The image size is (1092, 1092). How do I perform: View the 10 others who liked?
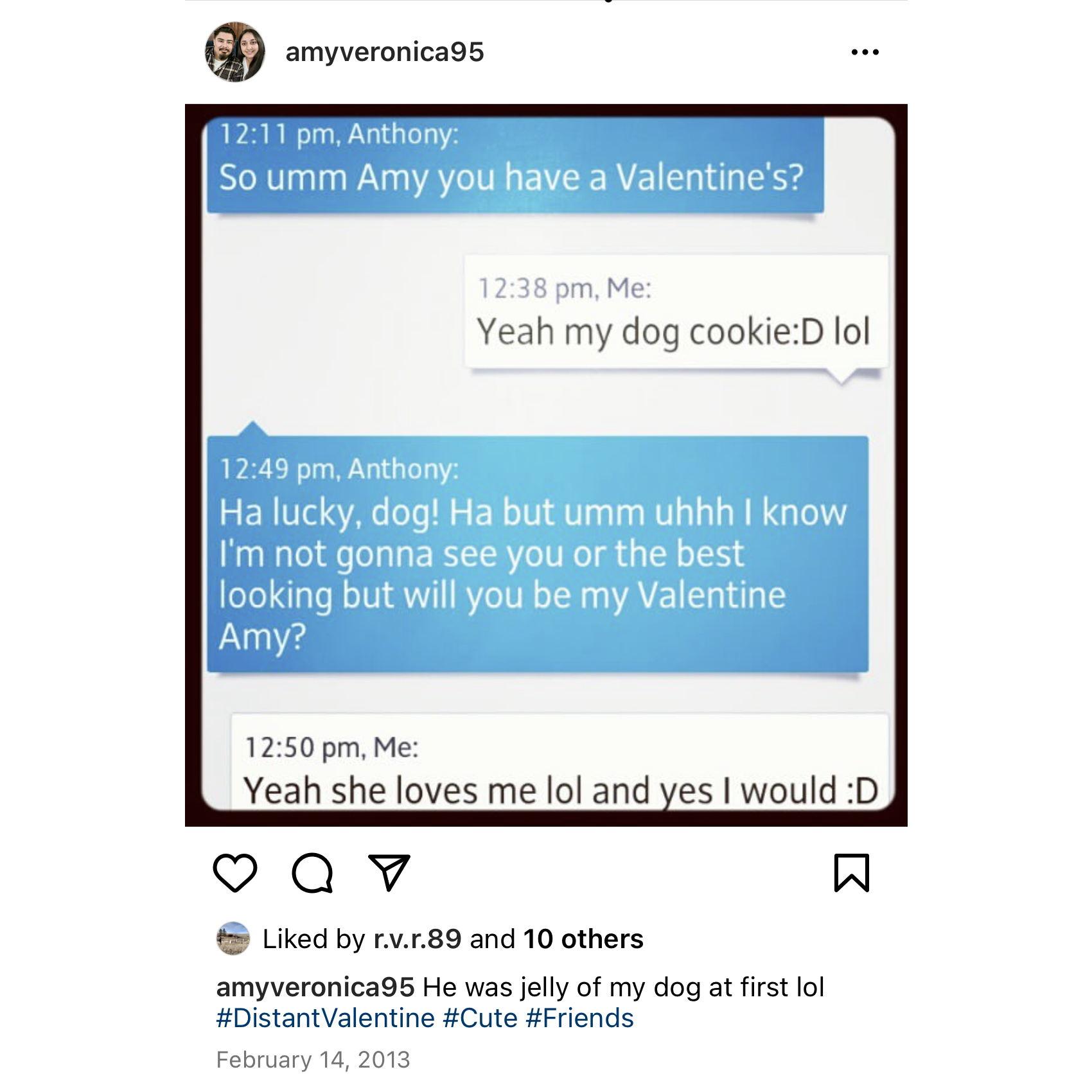pyautogui.click(x=583, y=939)
